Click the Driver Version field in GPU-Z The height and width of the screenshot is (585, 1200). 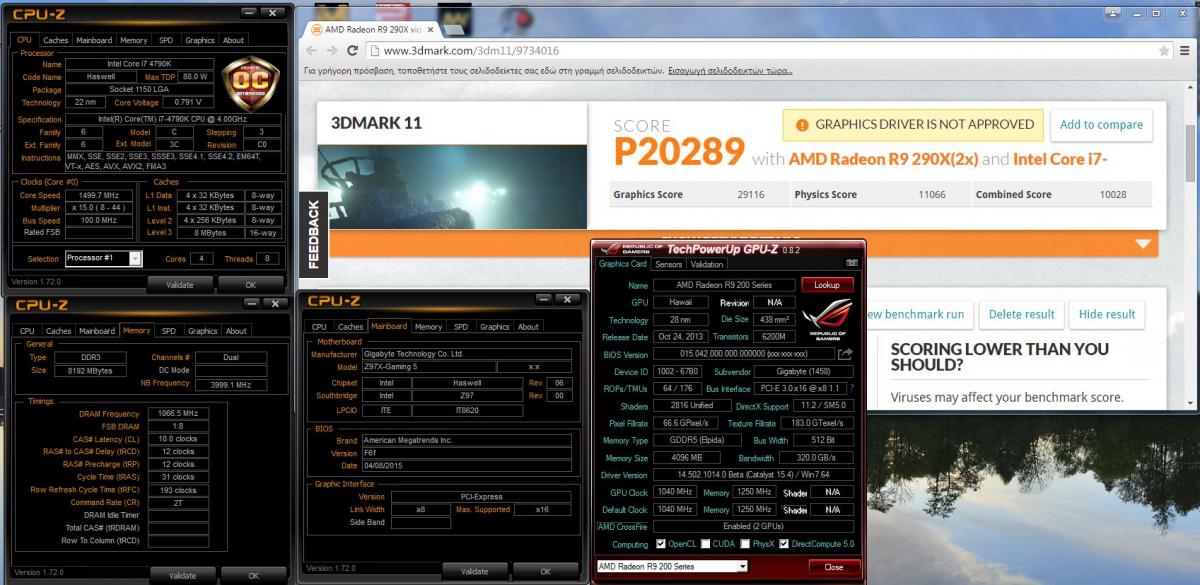[x=752, y=475]
